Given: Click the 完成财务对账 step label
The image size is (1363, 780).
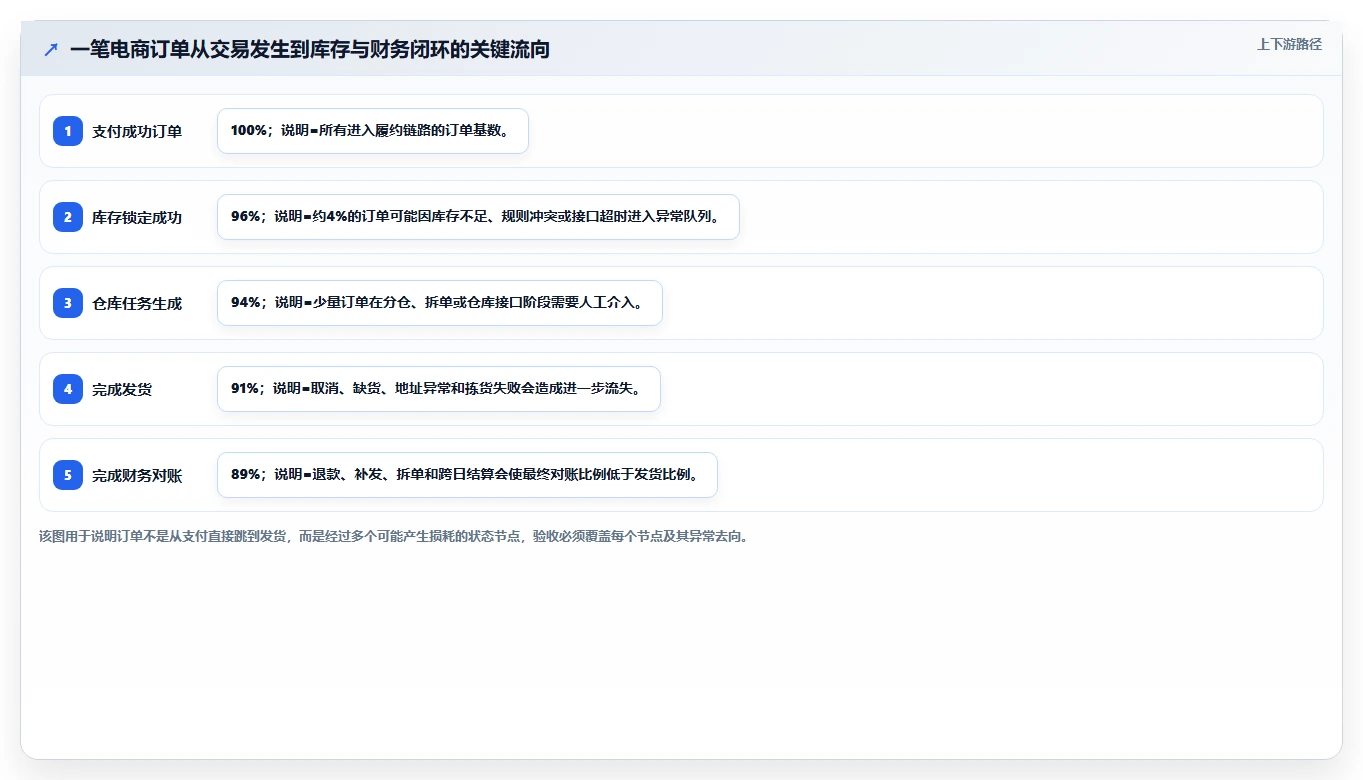Looking at the screenshot, I should [x=137, y=475].
